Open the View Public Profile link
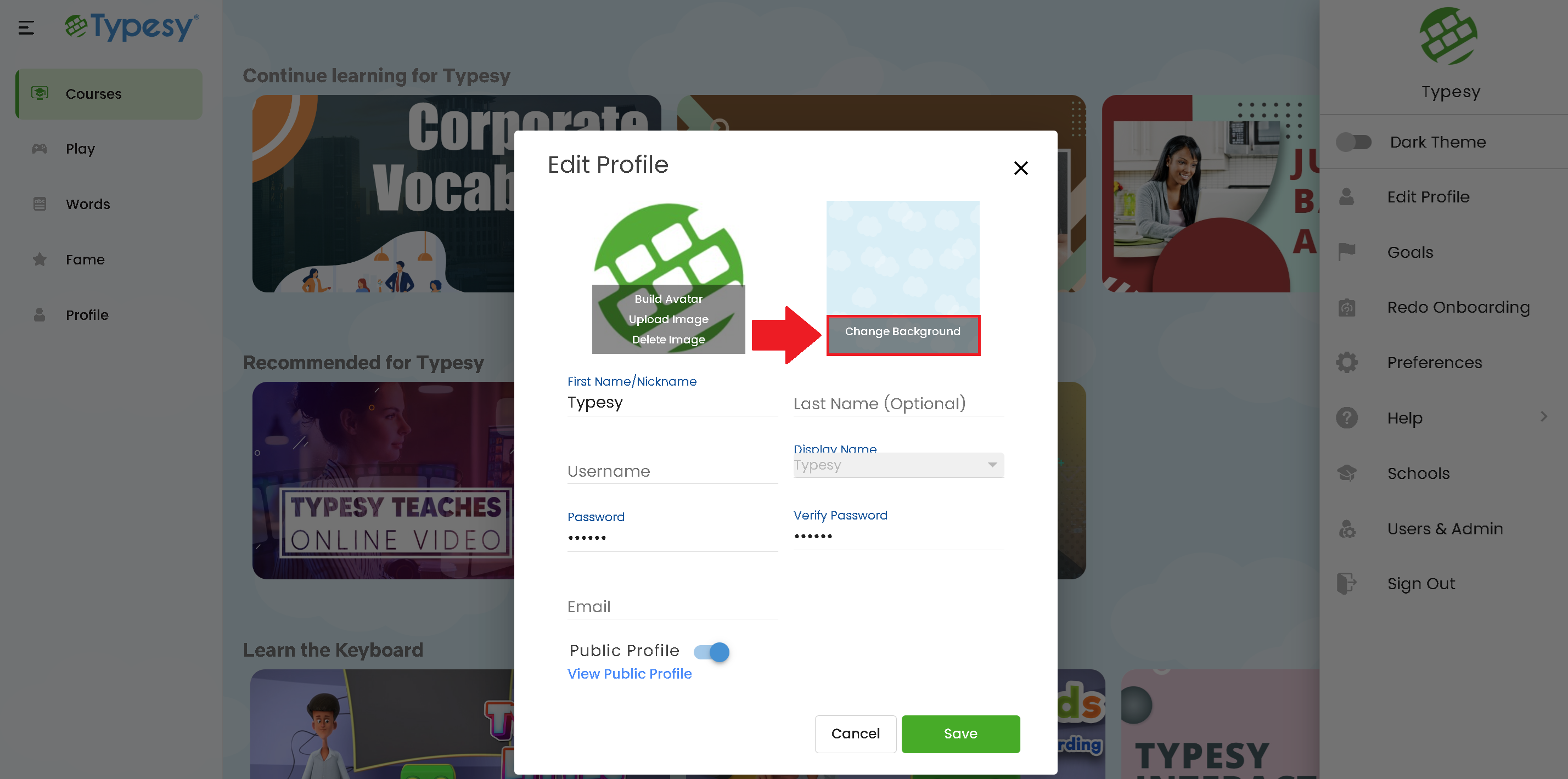Screen dimensions: 1568x779 630,674
